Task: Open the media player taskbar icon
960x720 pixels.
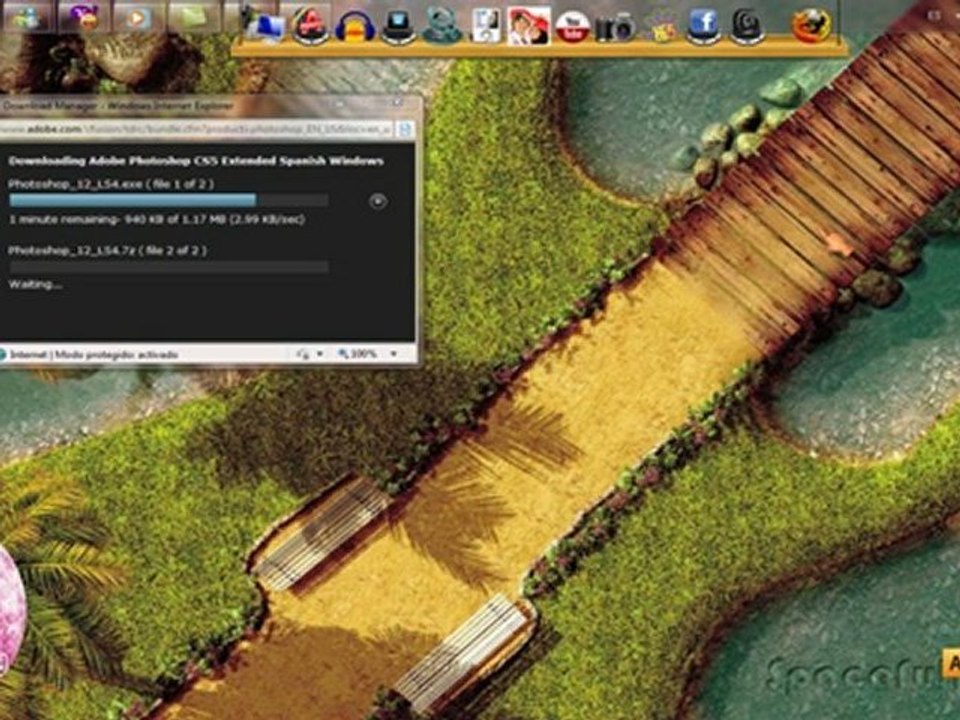Action: pos(136,17)
